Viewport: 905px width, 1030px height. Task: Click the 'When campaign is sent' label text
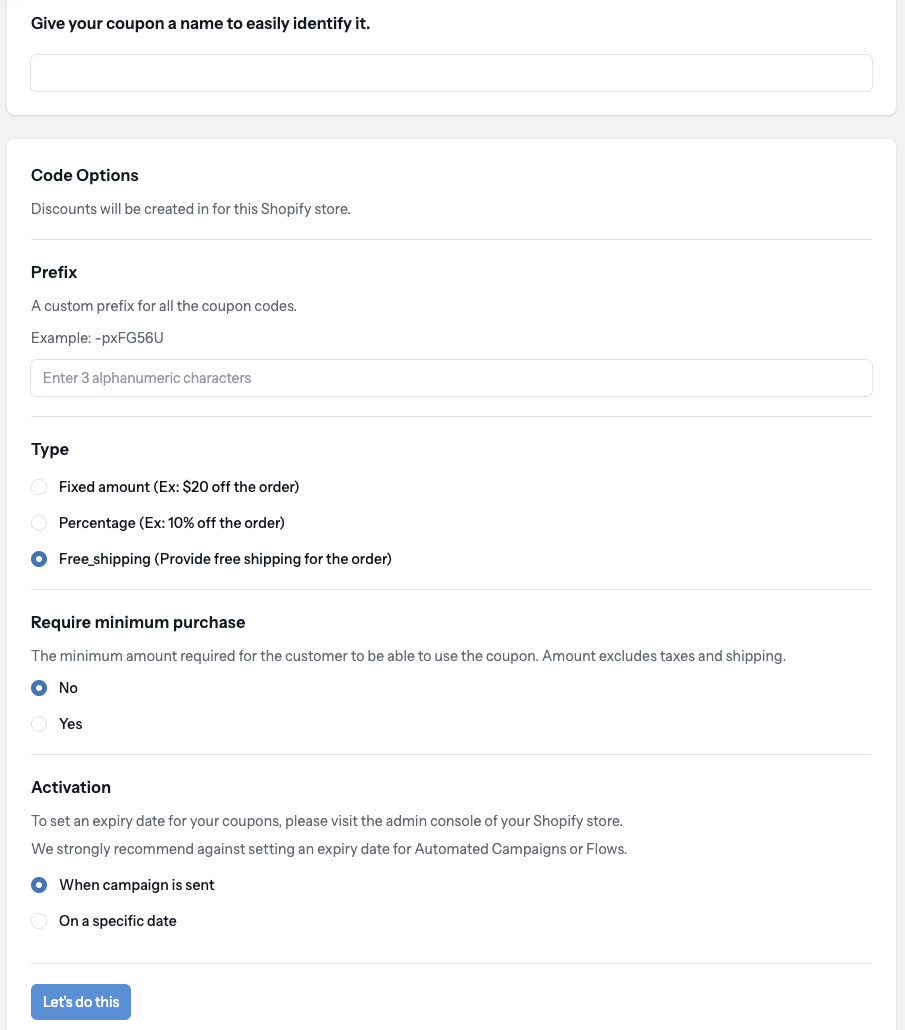click(137, 885)
